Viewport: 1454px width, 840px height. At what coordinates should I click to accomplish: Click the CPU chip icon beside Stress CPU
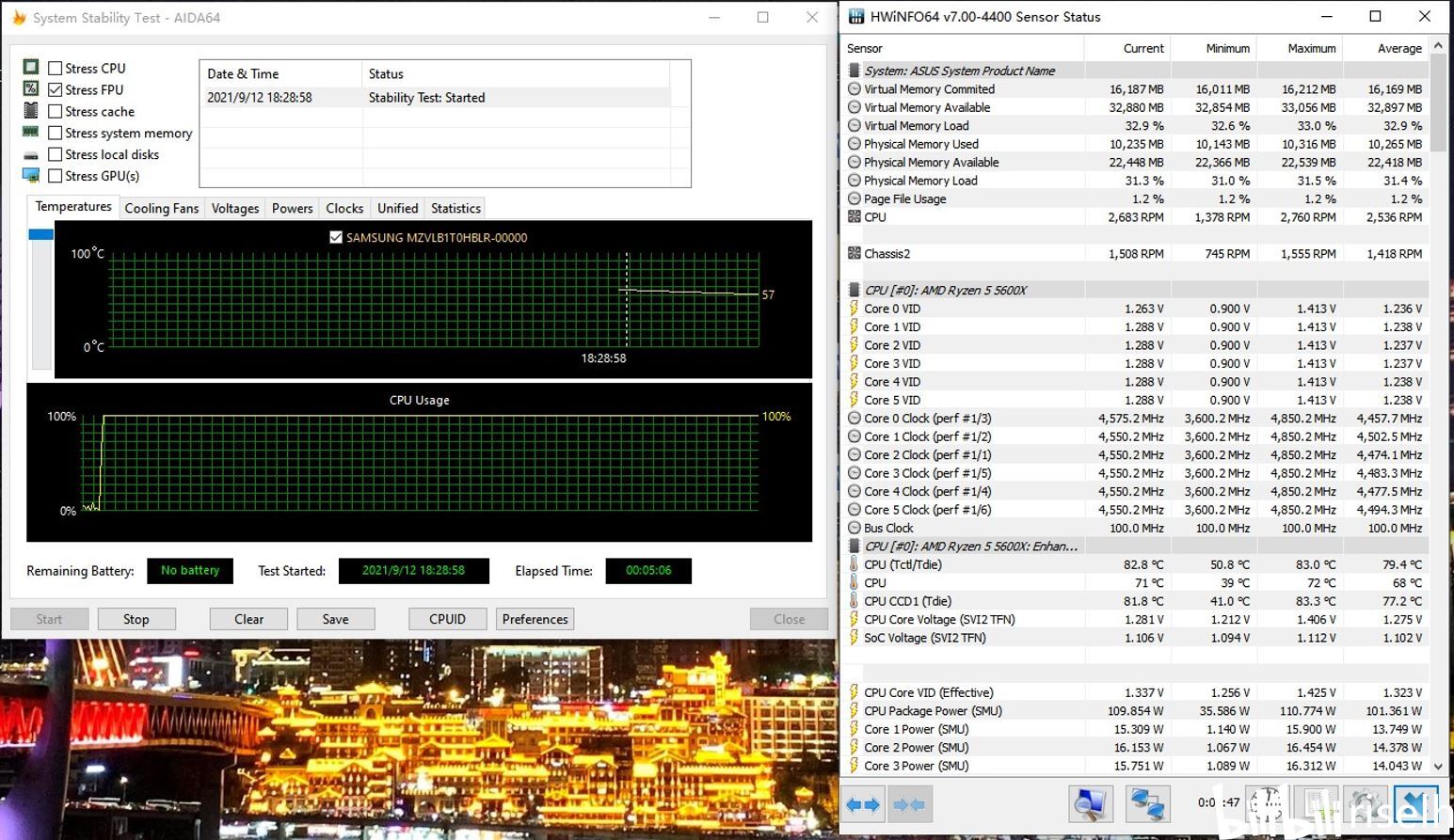pyautogui.click(x=31, y=67)
